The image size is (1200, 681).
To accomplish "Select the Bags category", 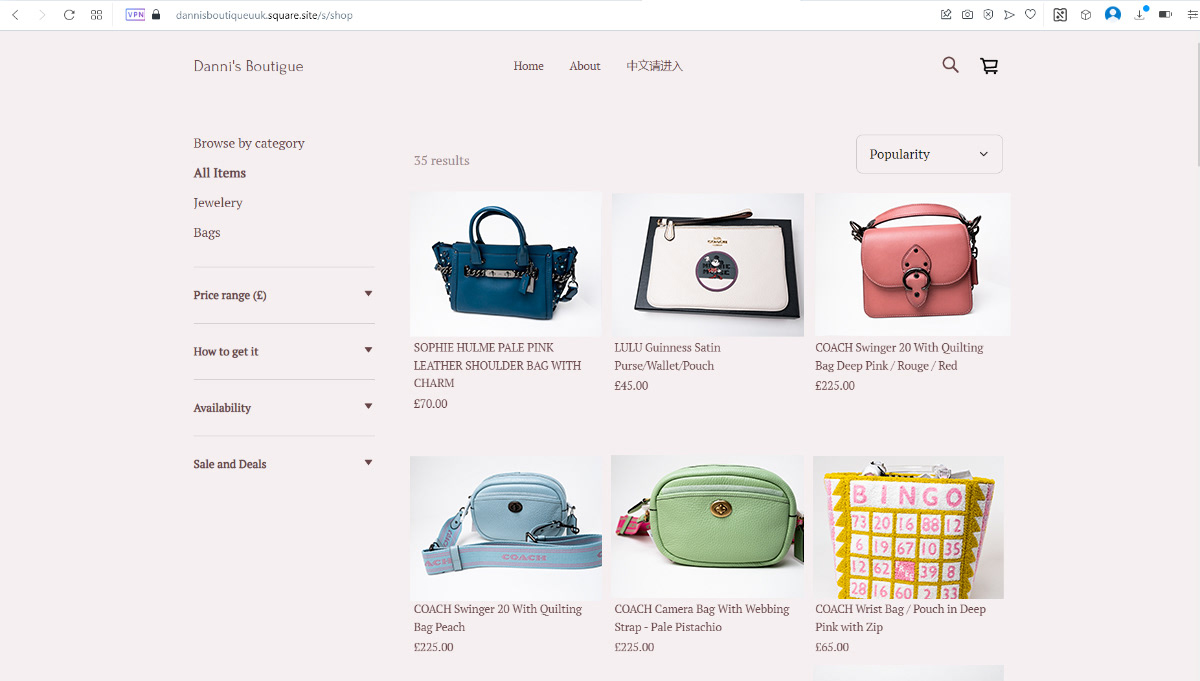I will [207, 233].
